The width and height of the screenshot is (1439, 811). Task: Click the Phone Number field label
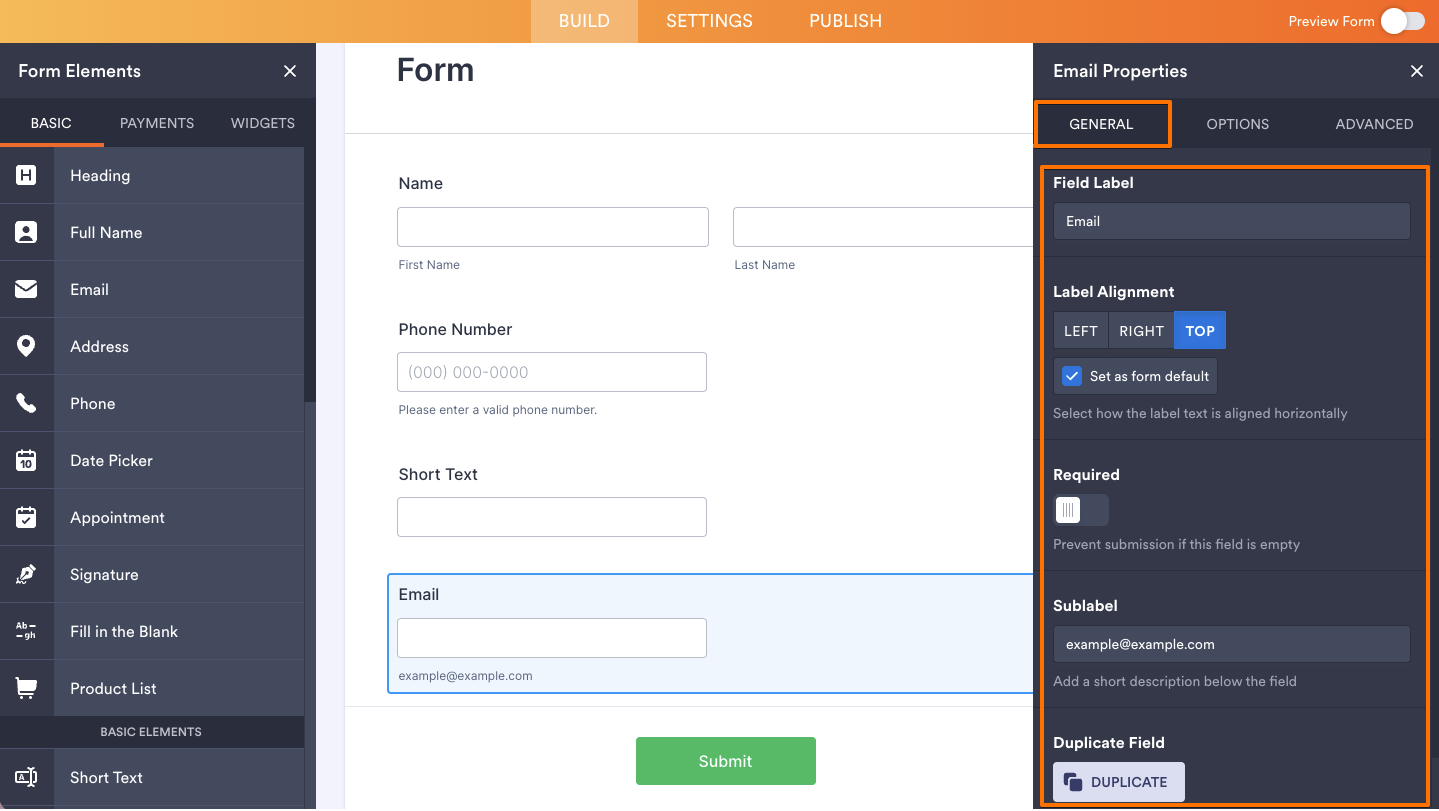point(455,329)
